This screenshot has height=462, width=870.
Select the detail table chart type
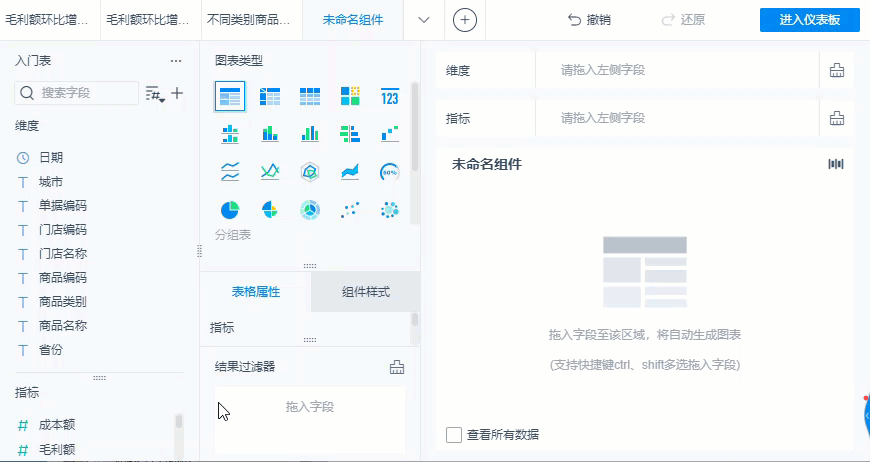click(x=310, y=97)
